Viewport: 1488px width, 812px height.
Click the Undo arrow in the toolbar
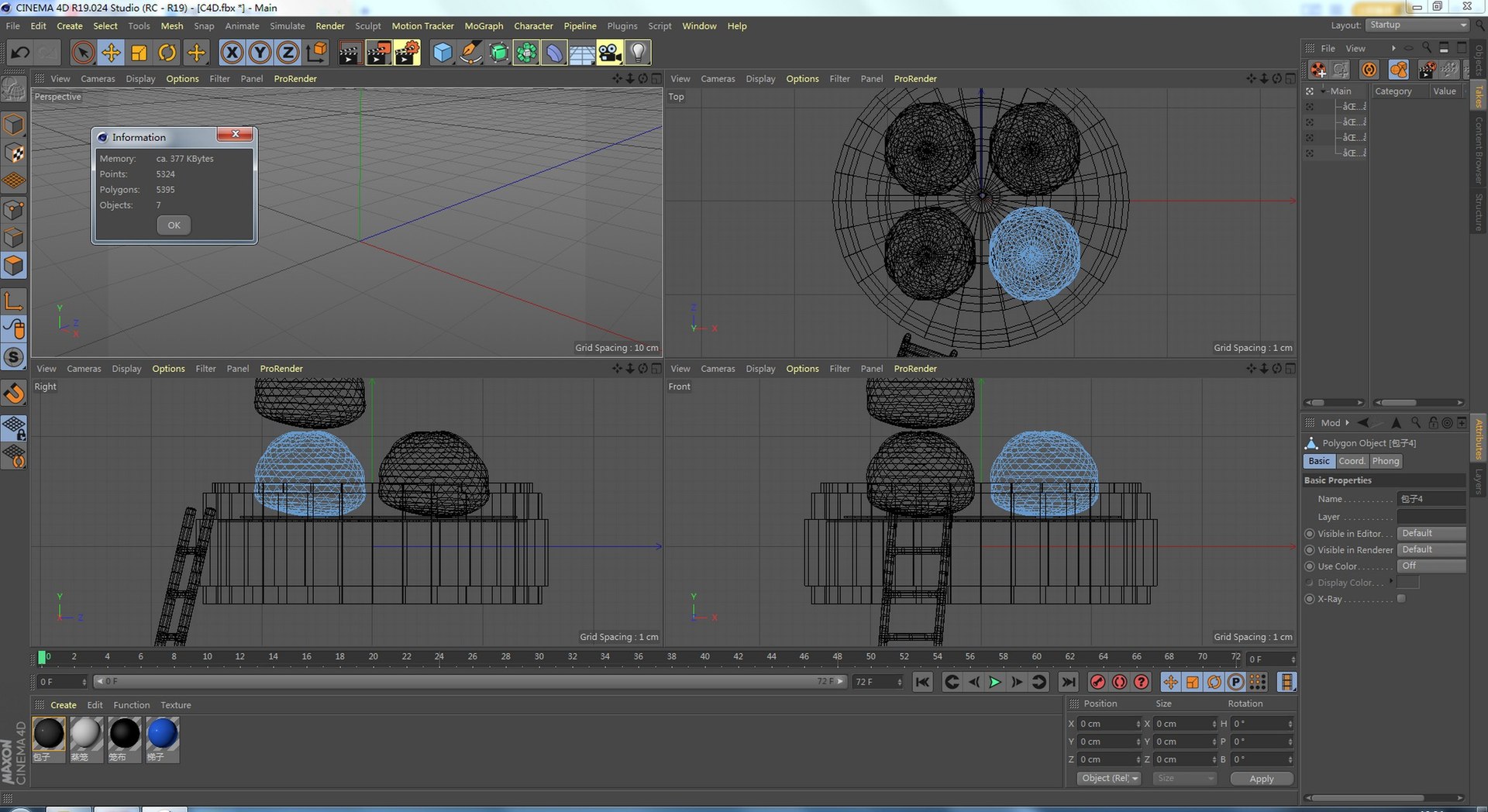point(20,53)
